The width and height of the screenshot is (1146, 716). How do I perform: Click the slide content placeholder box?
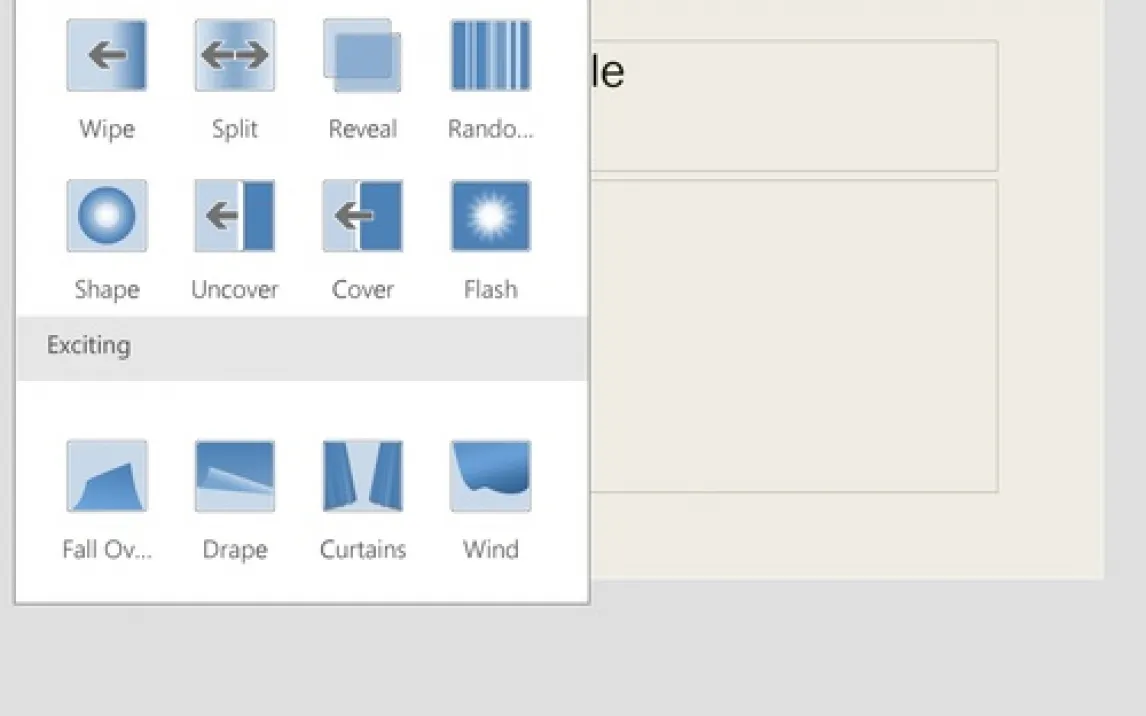click(x=795, y=336)
